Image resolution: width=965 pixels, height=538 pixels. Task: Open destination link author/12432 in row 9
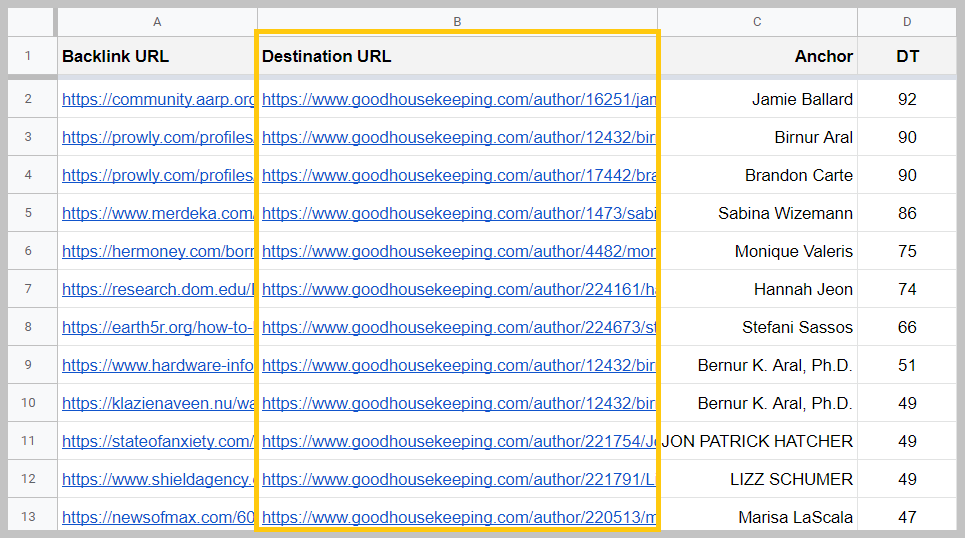(x=459, y=365)
